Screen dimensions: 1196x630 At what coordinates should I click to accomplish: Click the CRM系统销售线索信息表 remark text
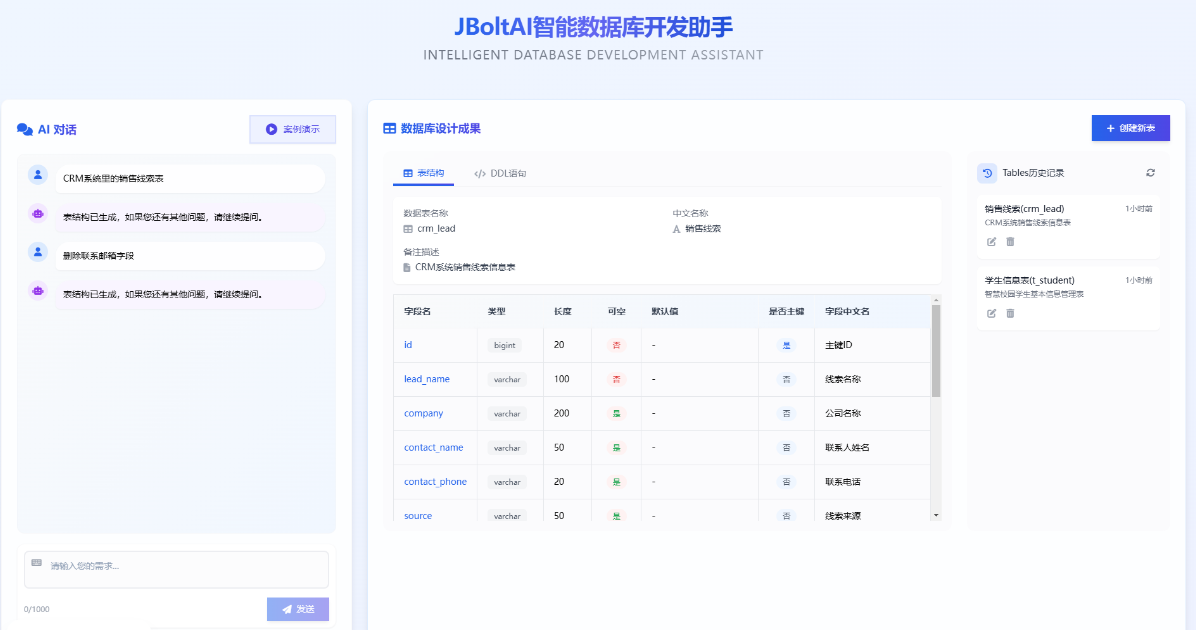tap(465, 268)
